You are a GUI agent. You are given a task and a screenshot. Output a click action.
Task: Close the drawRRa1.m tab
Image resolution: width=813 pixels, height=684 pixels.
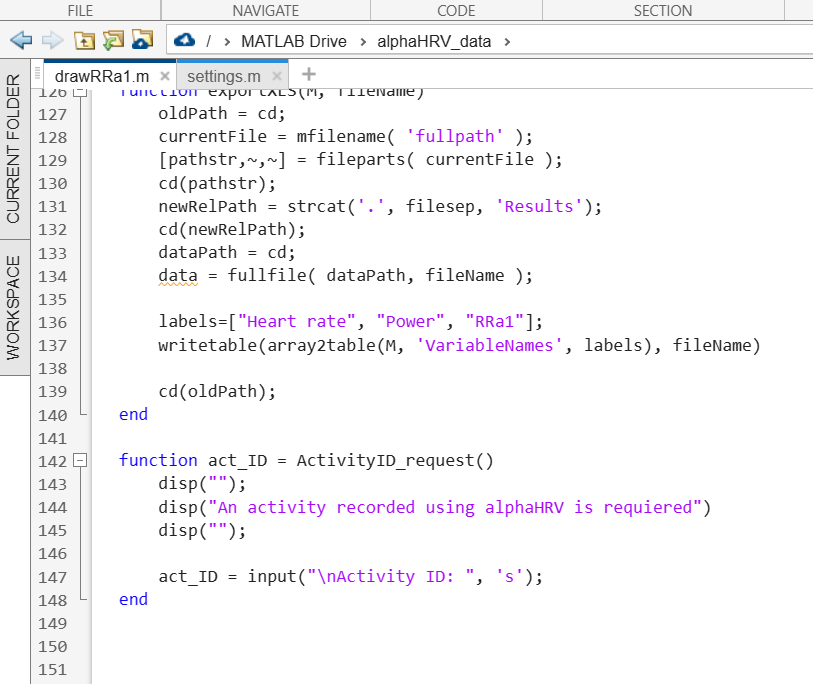164,76
